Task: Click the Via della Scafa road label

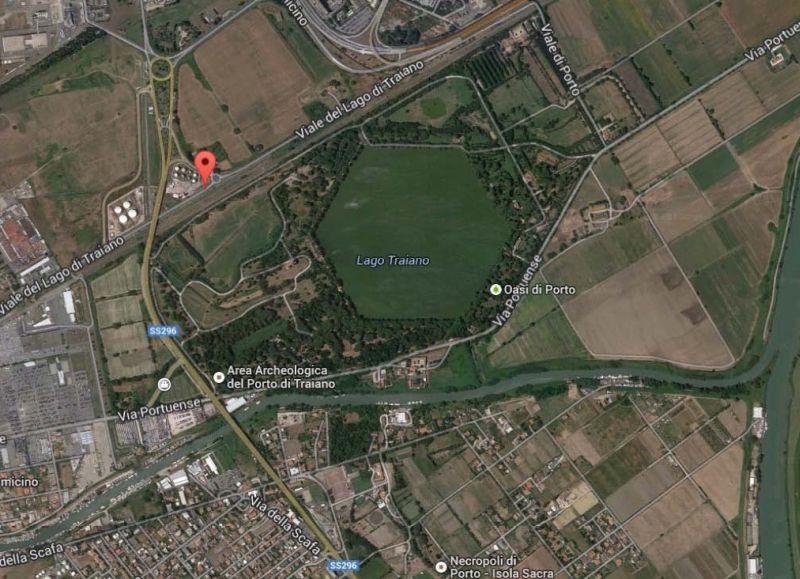Action: pyautogui.click(x=285, y=523)
